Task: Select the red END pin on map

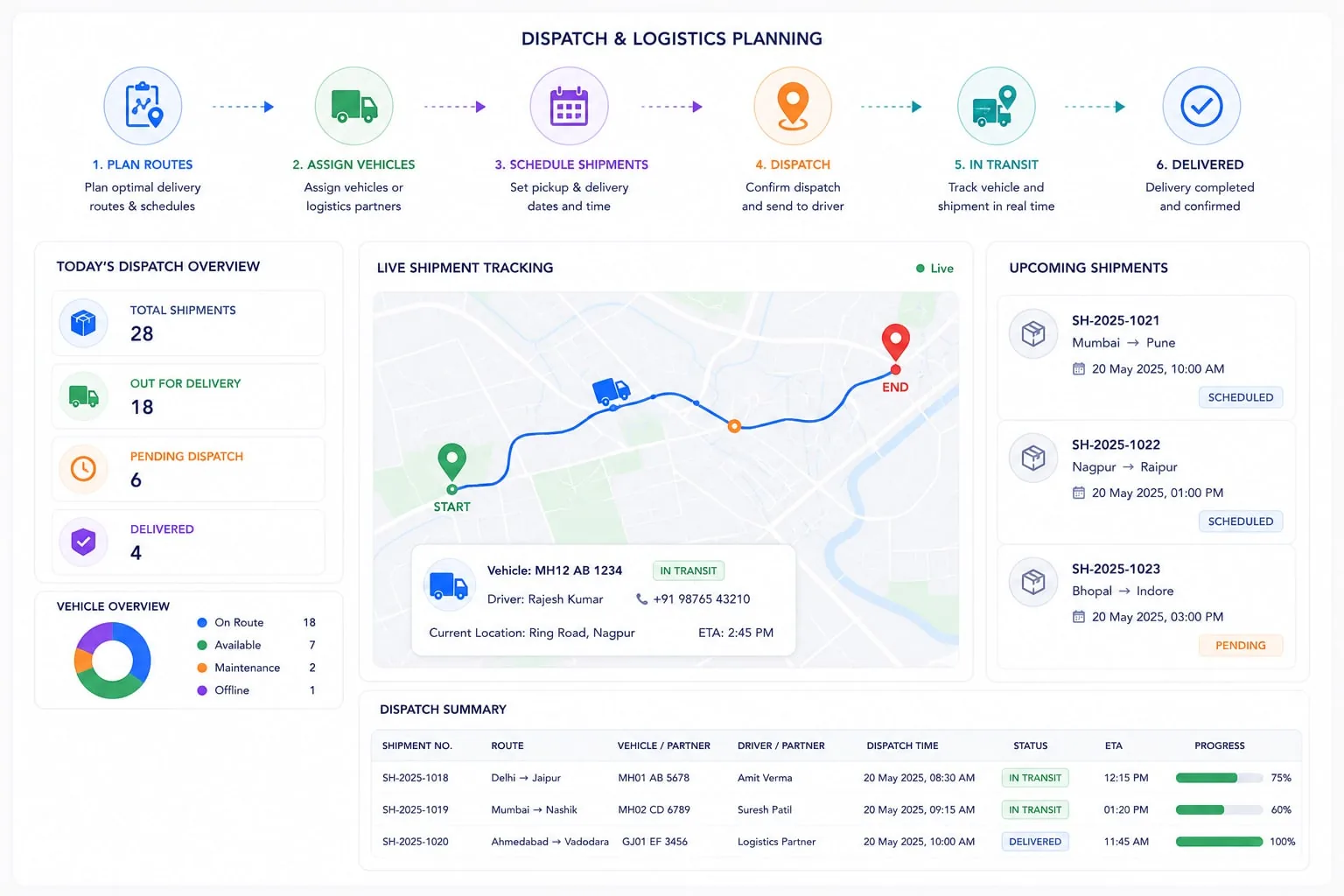Action: pyautogui.click(x=895, y=342)
